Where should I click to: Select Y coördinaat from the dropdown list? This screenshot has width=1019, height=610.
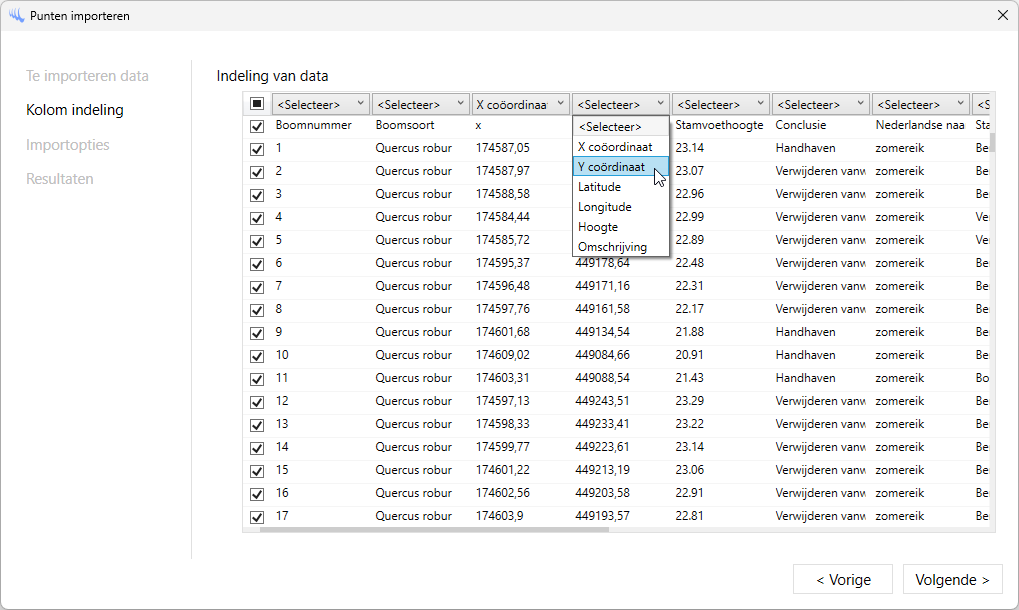point(611,167)
